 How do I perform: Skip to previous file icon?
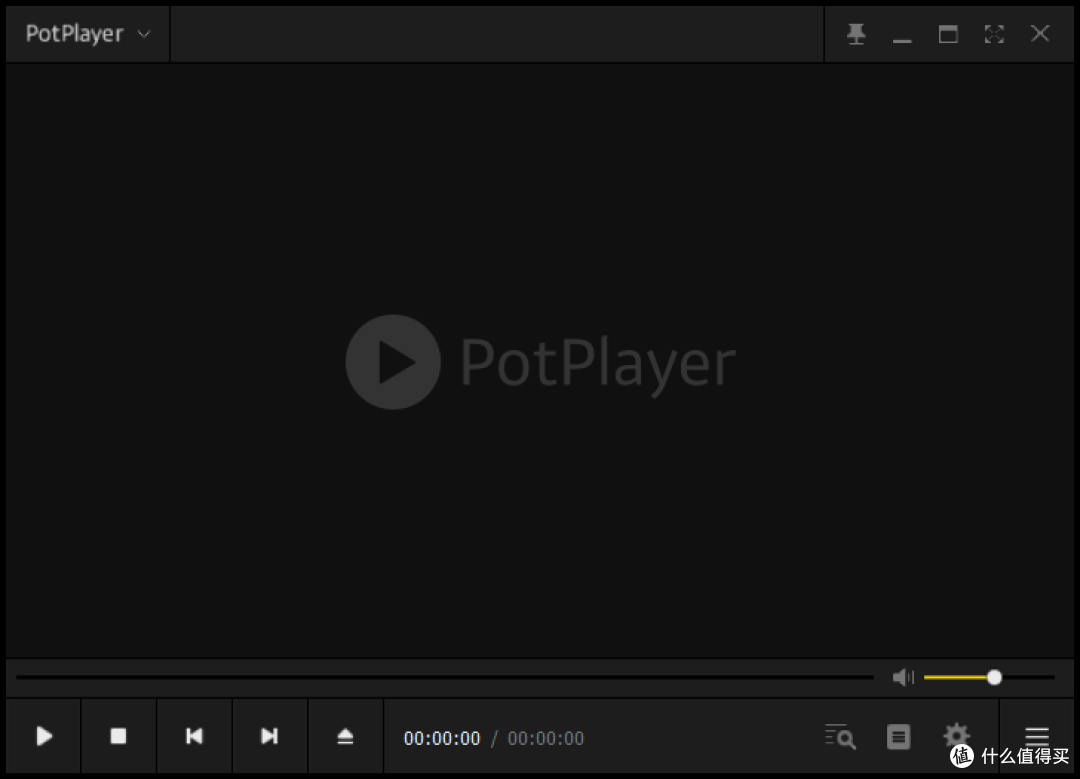tap(194, 737)
